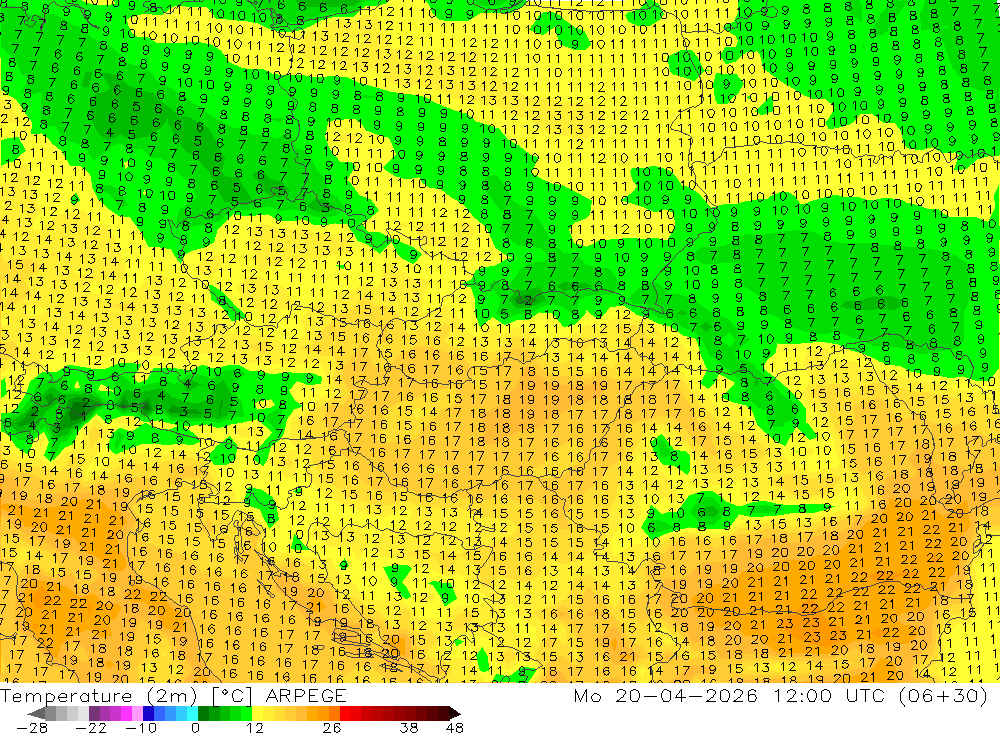
Task: Click the dark green swatch at 0
Action: (x=203, y=713)
